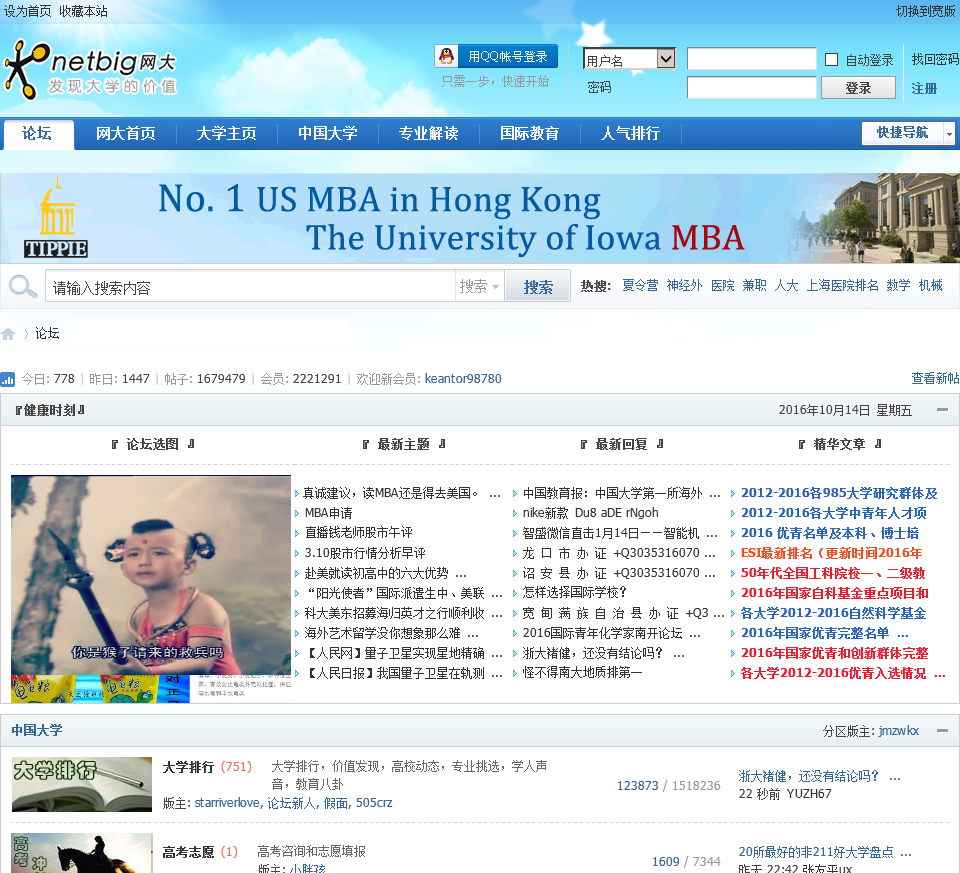Open moderator starriverlove profile

click(x=228, y=803)
